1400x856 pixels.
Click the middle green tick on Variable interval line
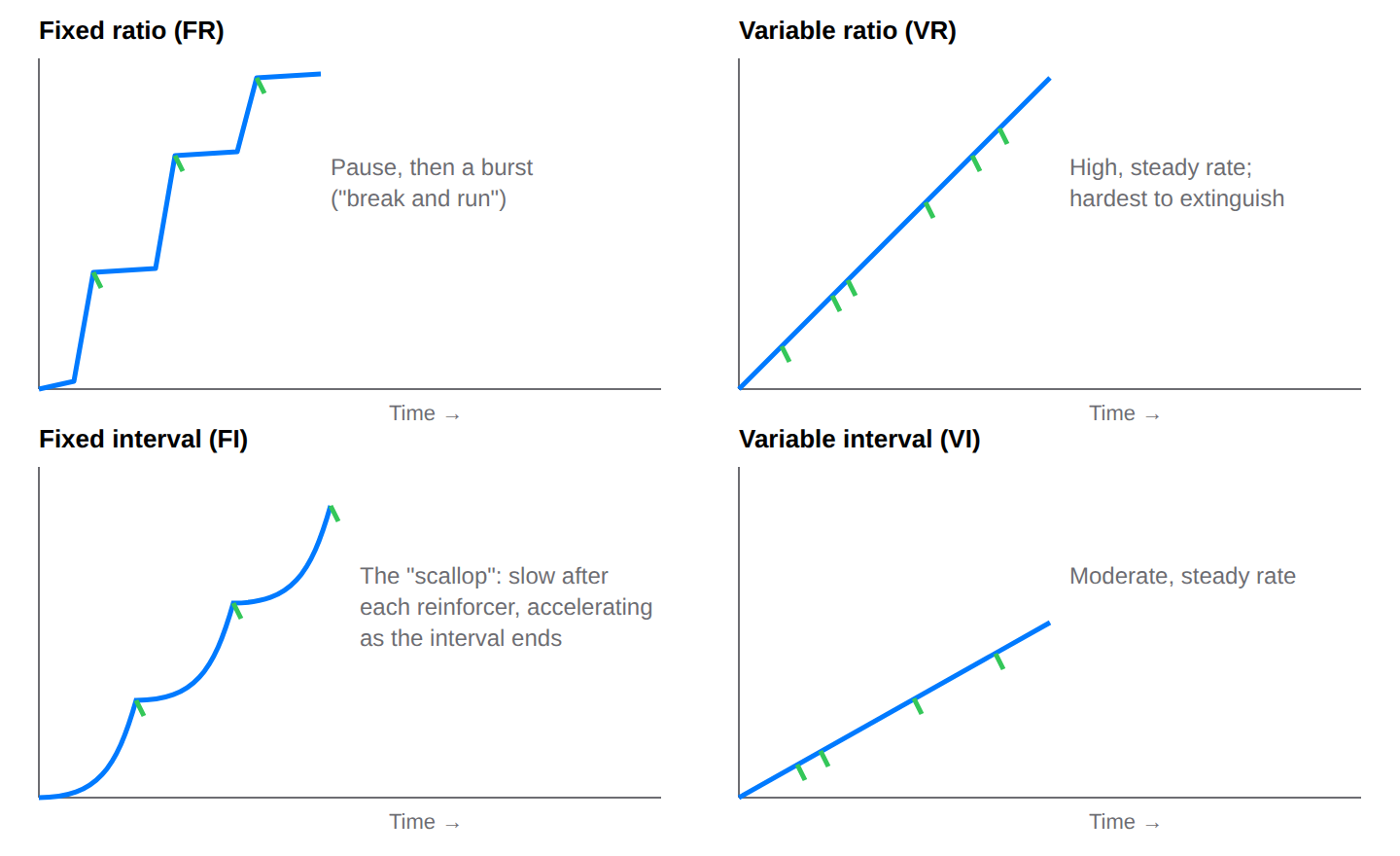(918, 705)
